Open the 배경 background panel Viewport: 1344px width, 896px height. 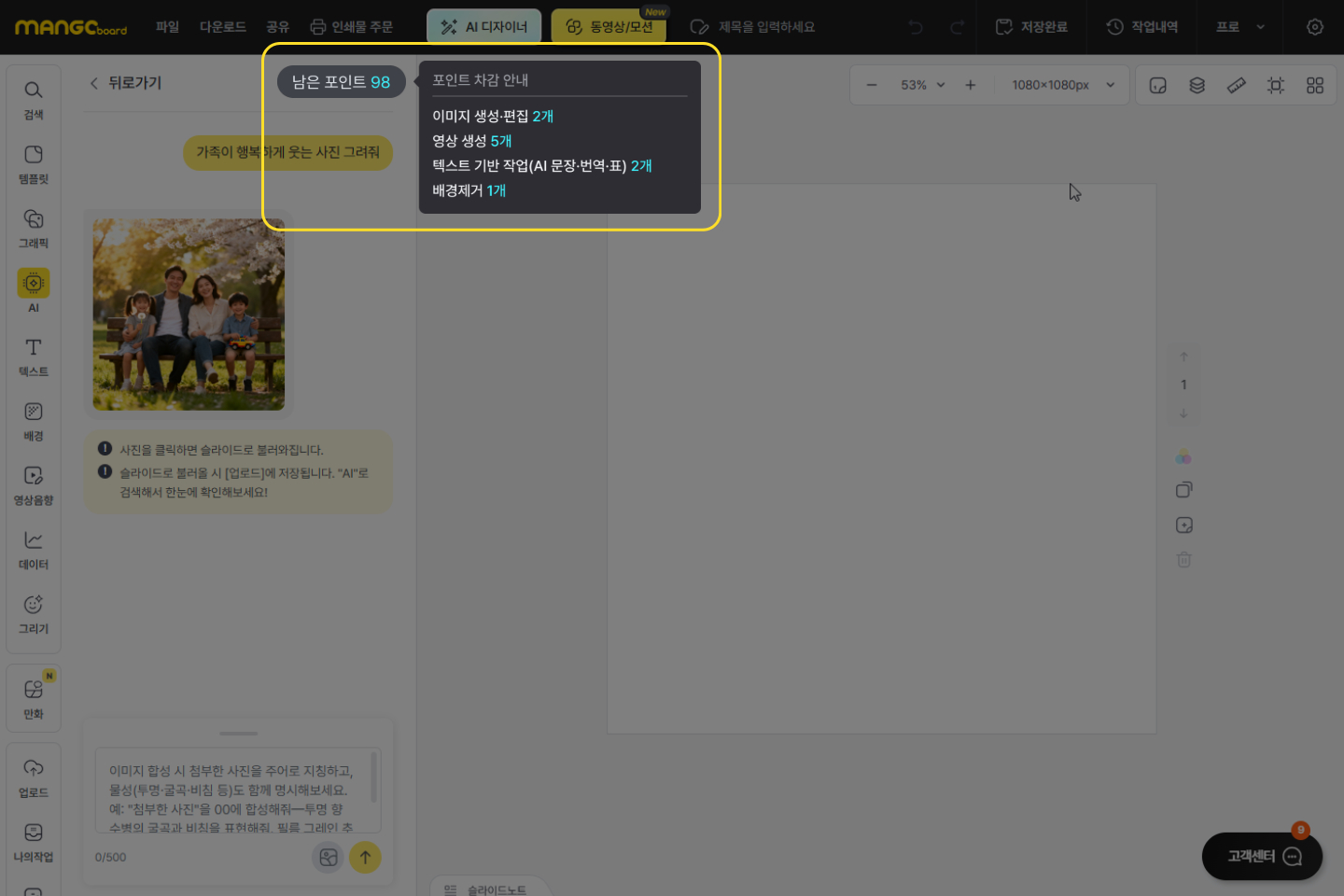[34, 421]
